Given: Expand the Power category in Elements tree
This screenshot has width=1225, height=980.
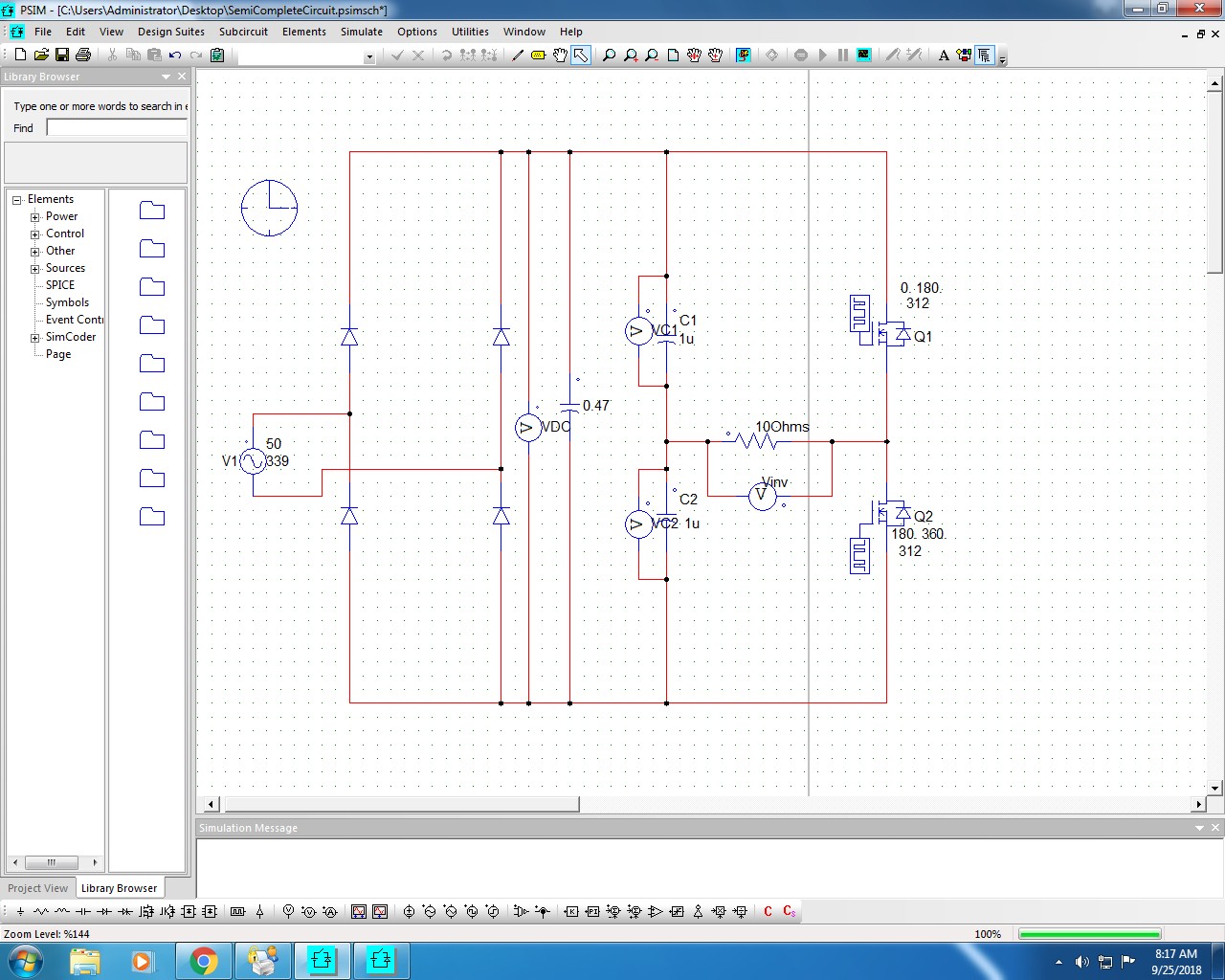Looking at the screenshot, I should [x=34, y=216].
